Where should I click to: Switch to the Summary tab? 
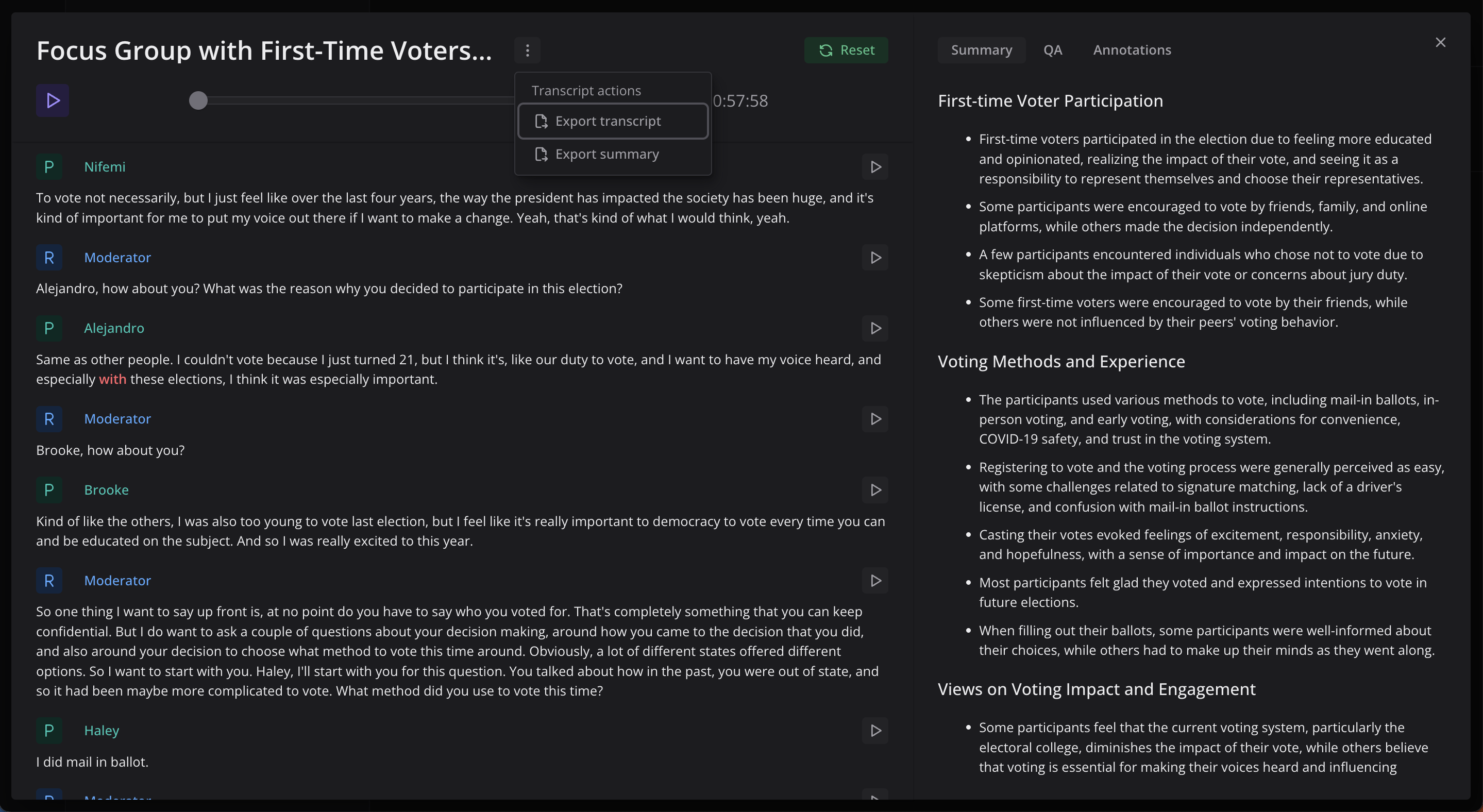click(981, 50)
